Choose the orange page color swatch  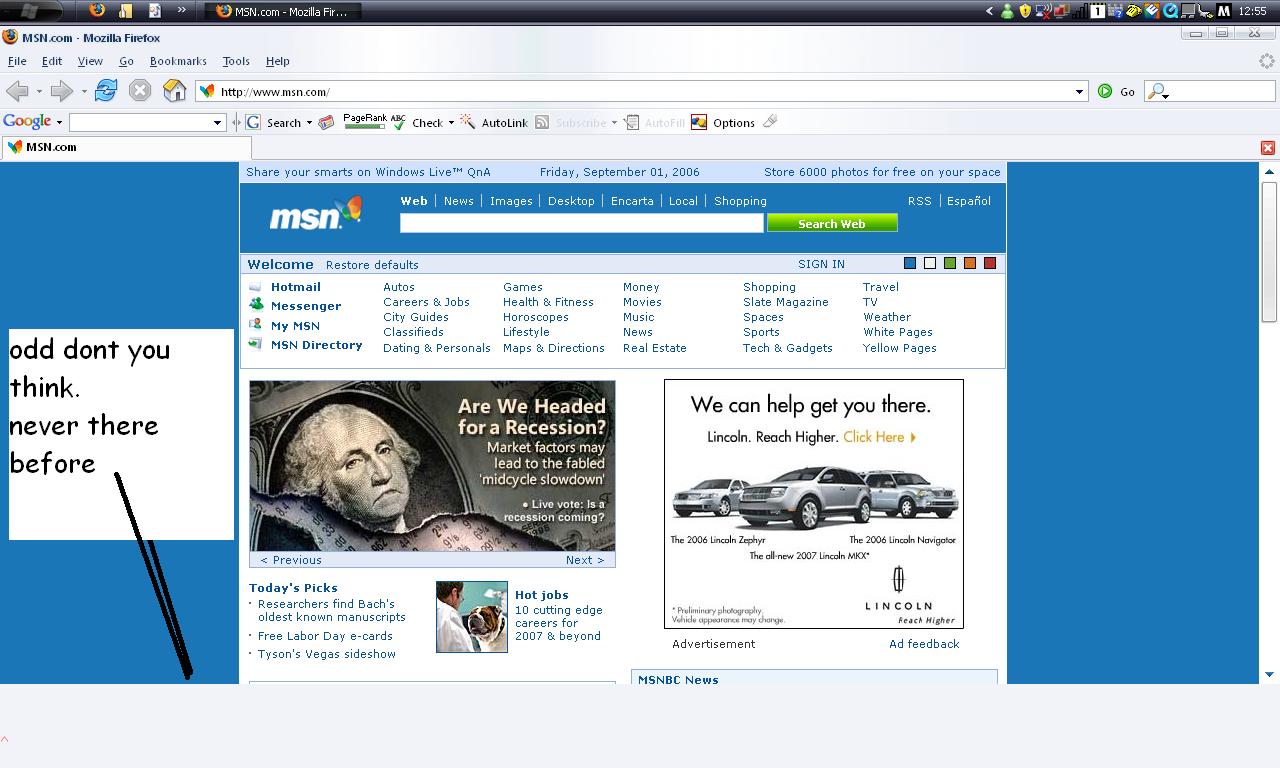click(x=970, y=263)
